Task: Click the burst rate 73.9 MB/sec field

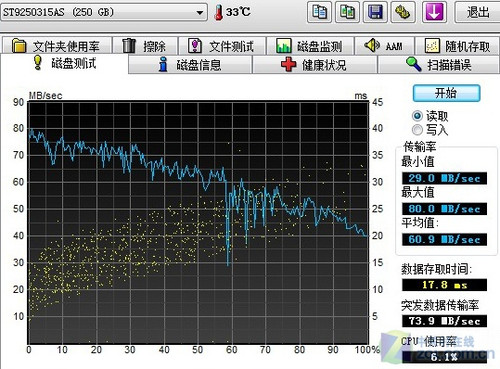Action: click(444, 321)
